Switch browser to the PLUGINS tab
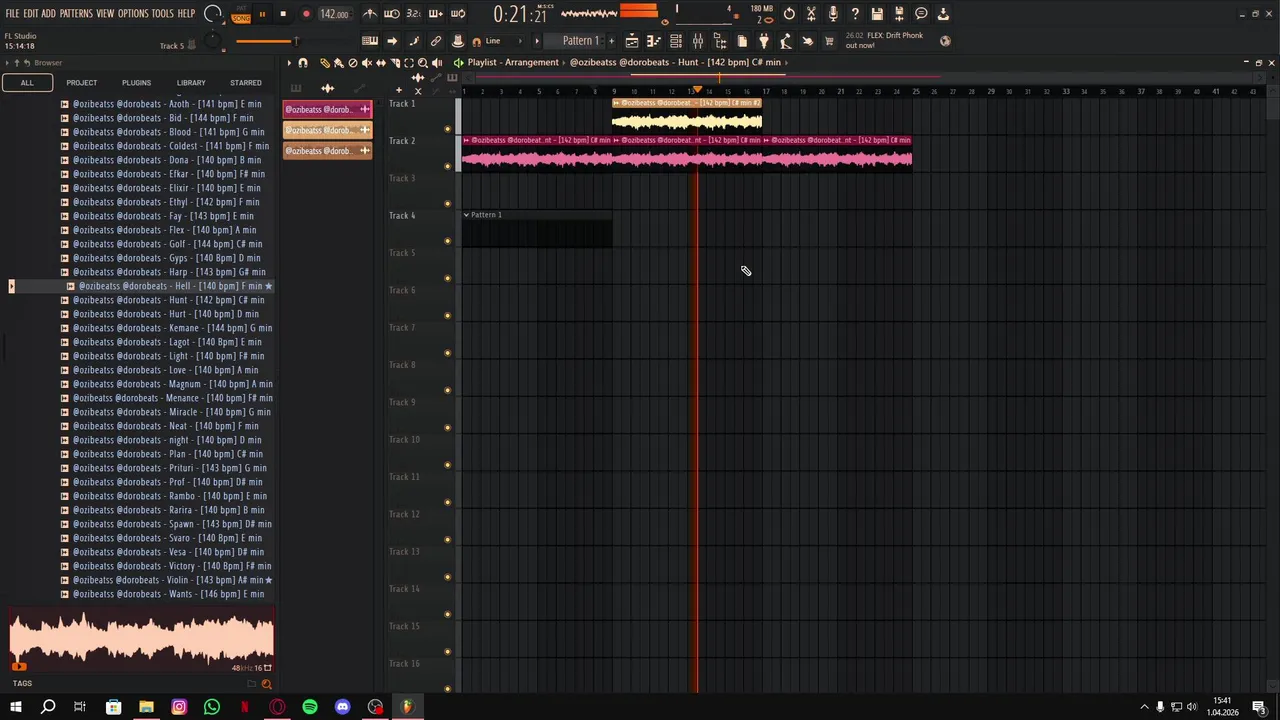Image resolution: width=1280 pixels, height=720 pixels. 136,83
